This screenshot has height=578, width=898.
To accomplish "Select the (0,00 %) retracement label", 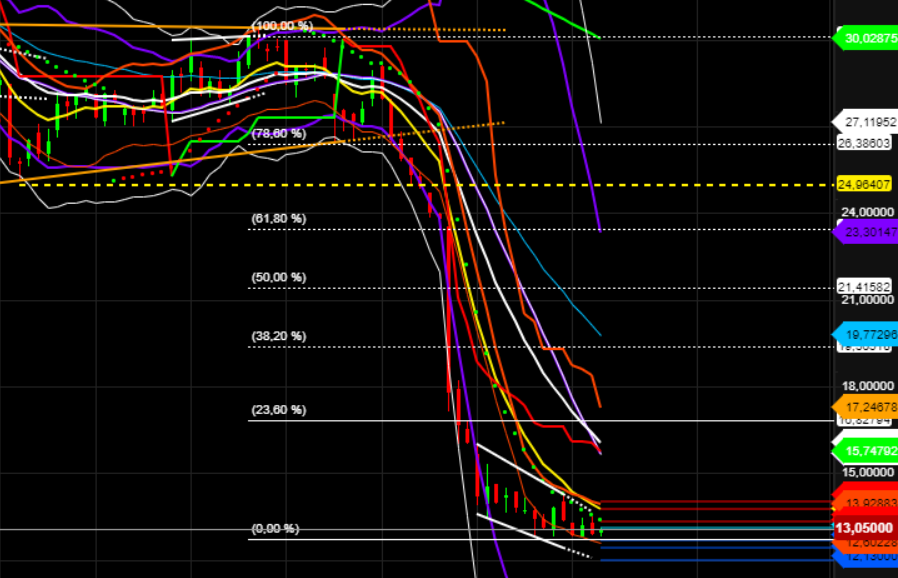I will tap(275, 529).
